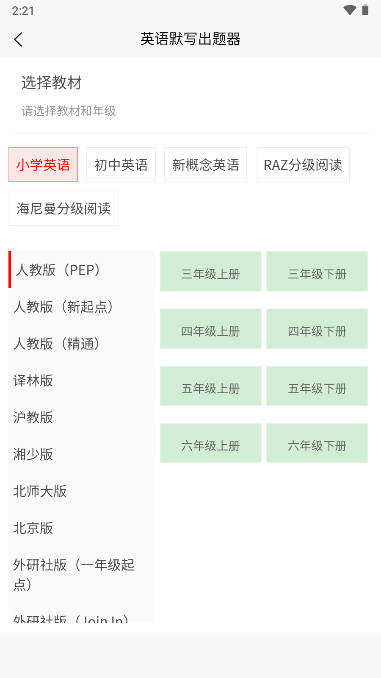
Task: Choose 五年级上册 grade book
Action: click(x=211, y=386)
